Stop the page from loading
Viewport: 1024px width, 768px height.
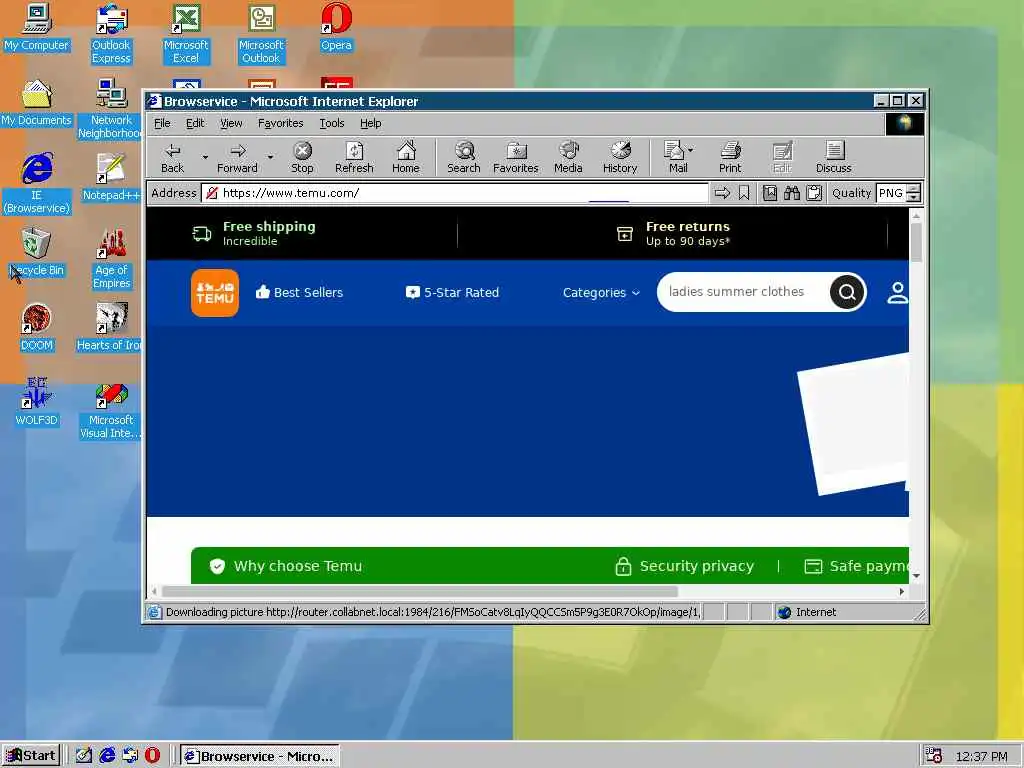[302, 157]
